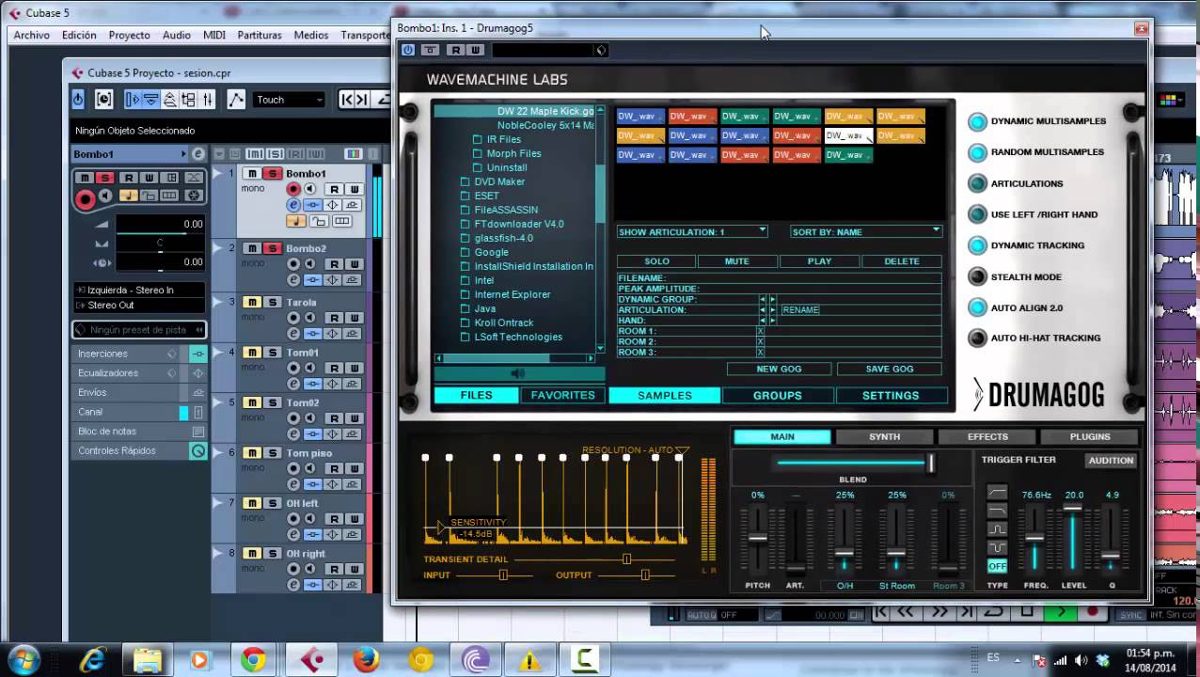This screenshot has width=1200, height=677.
Task: Click the file preview speaker bar in Drumagog
Action: coord(519,373)
